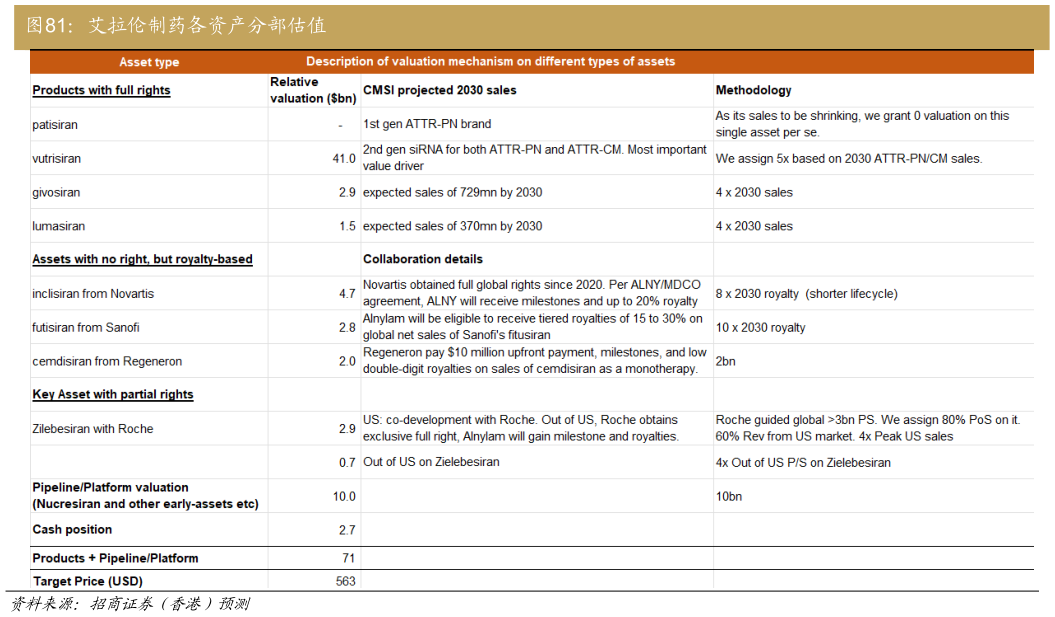Click the total valuation '71'
Image resolution: width=1055 pixels, height=617 pixels.
click(x=349, y=558)
